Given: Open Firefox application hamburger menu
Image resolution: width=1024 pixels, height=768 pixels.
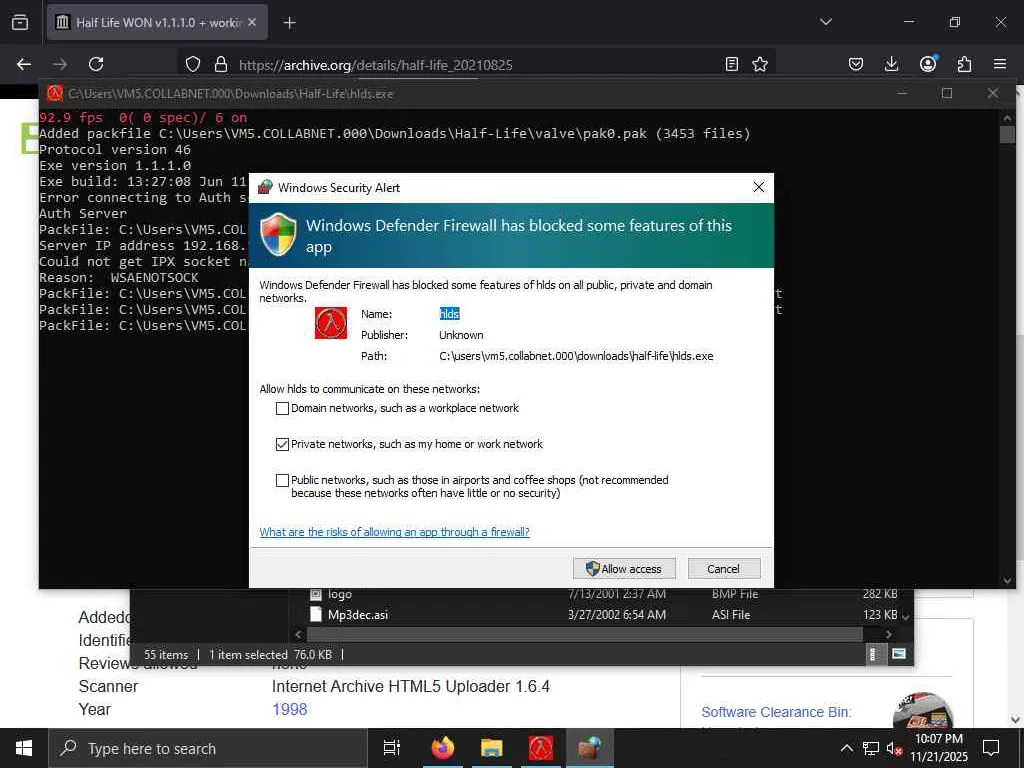Looking at the screenshot, I should coord(1000,64).
